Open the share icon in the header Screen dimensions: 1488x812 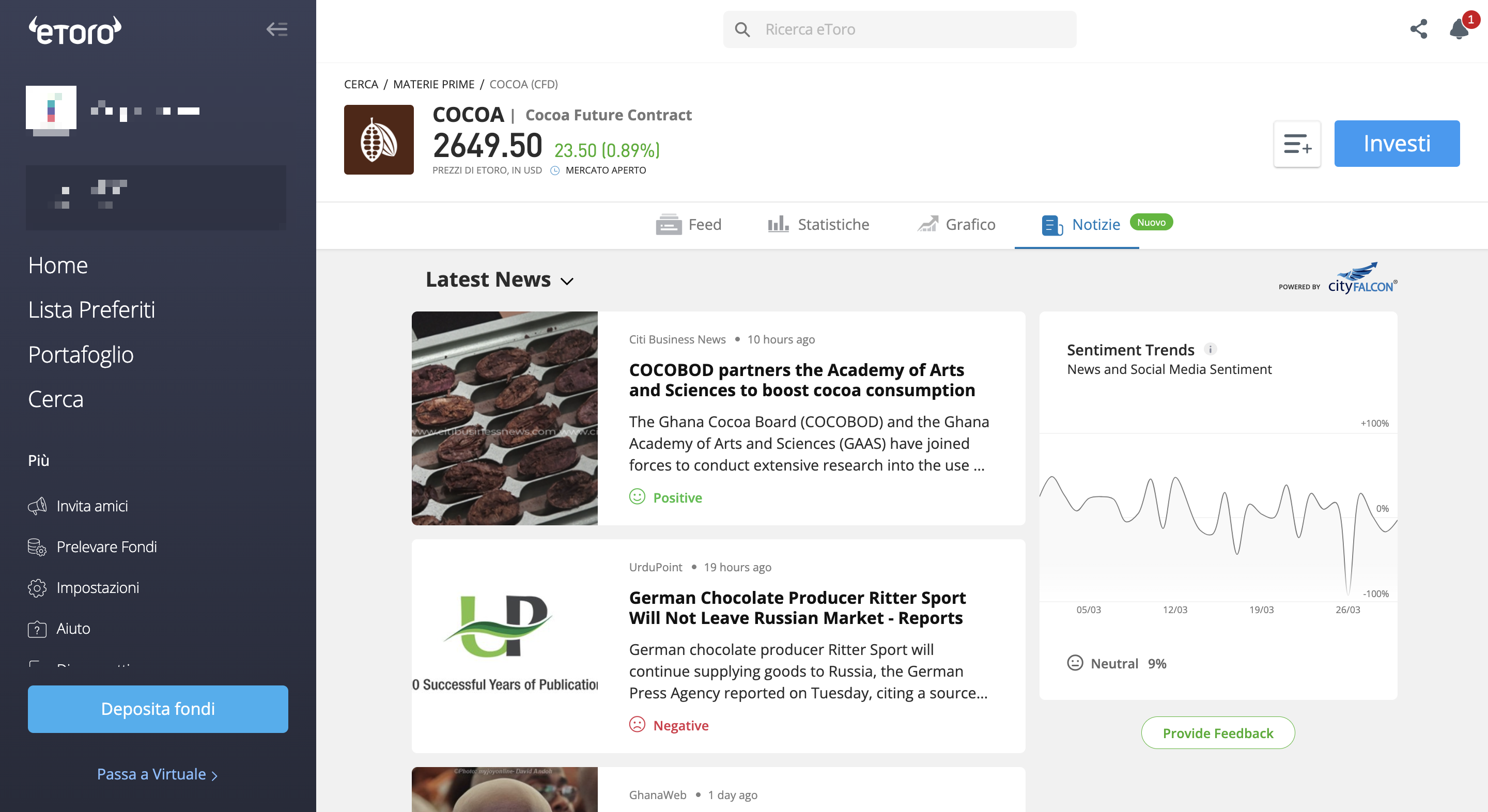[1418, 29]
